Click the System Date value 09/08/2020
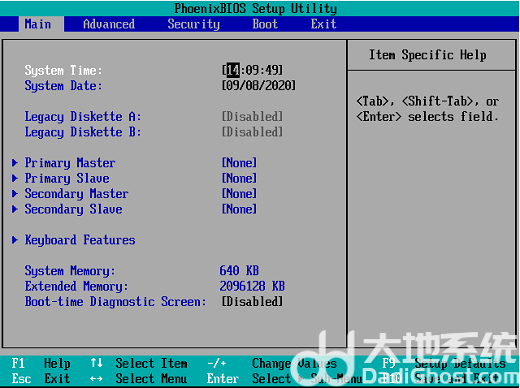Viewport: 520px width, 388px height. [x=259, y=86]
